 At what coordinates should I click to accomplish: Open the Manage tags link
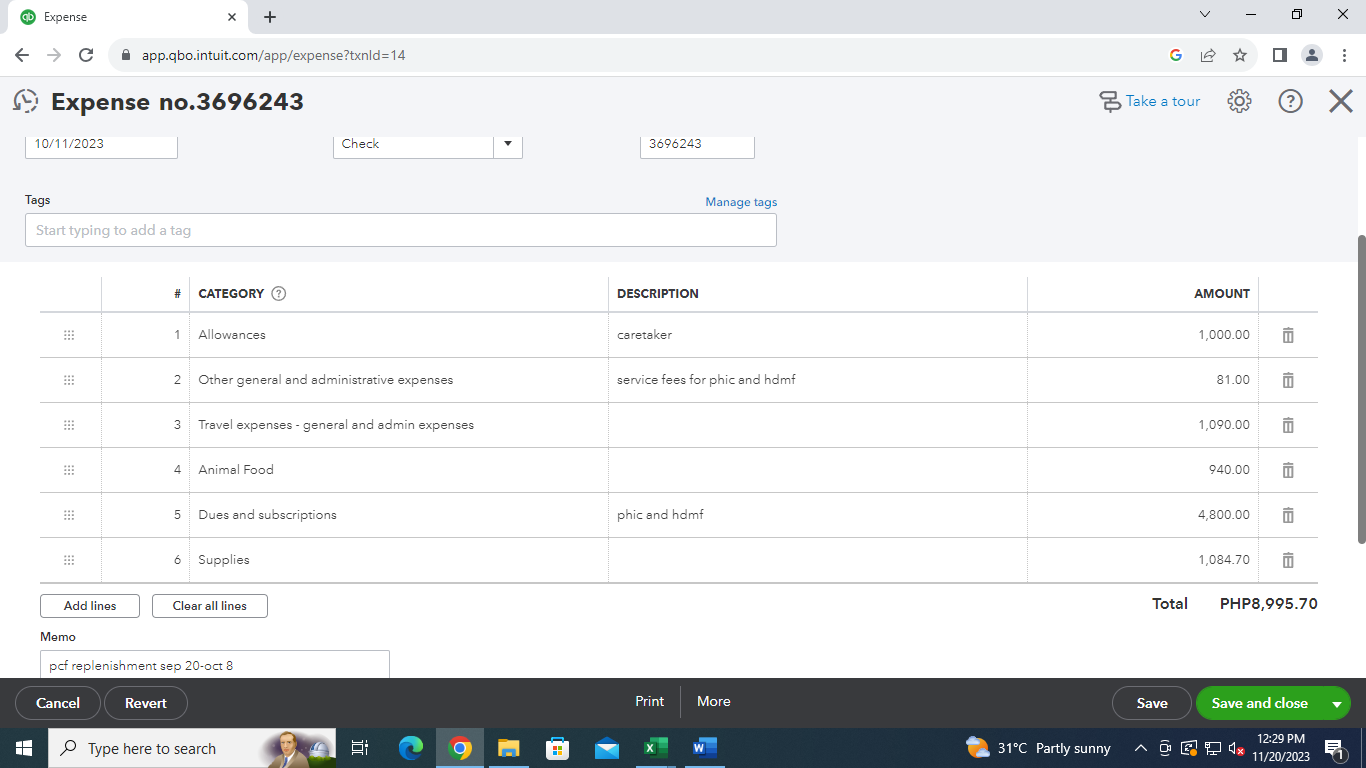[741, 202]
